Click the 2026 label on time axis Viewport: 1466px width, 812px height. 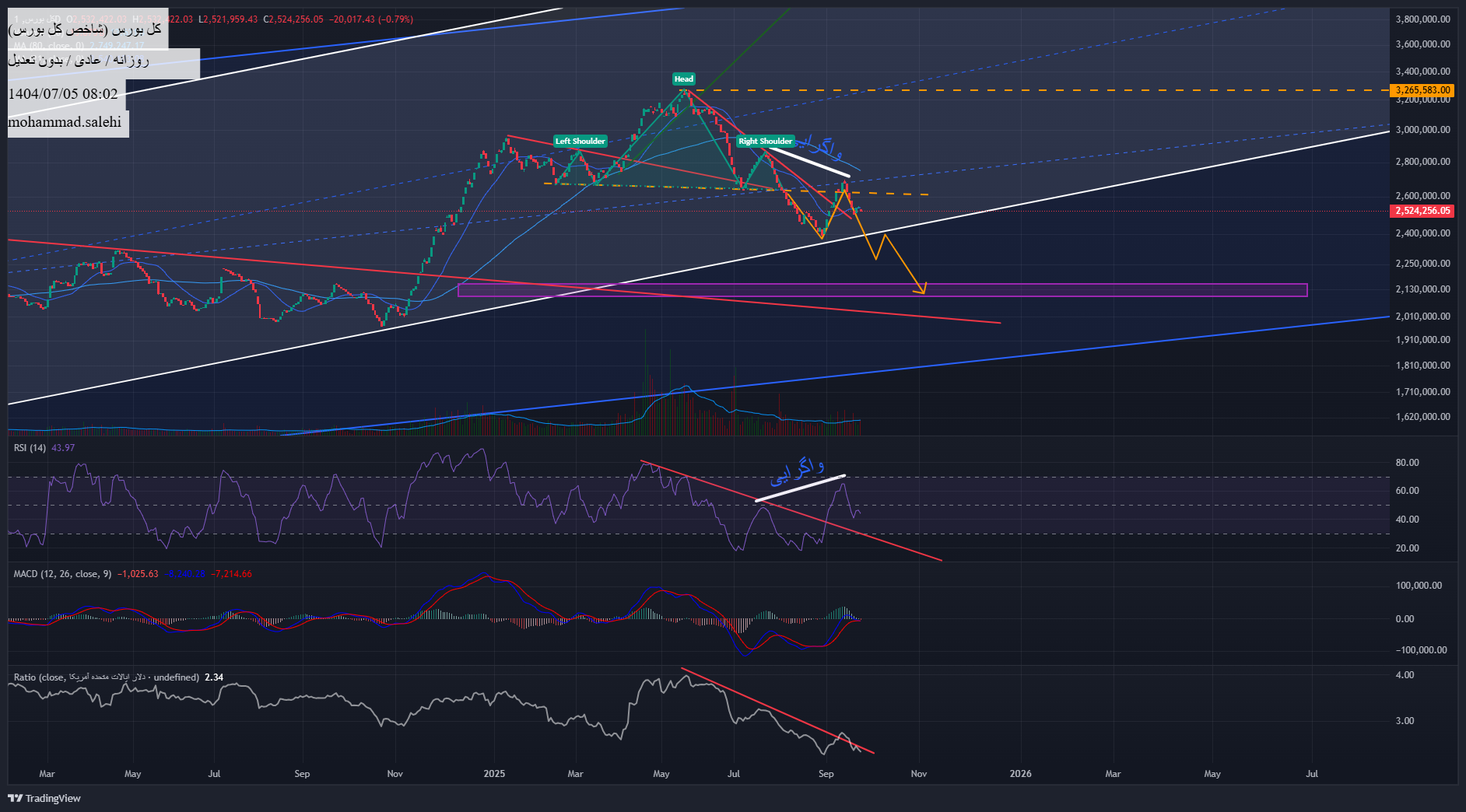1020,774
